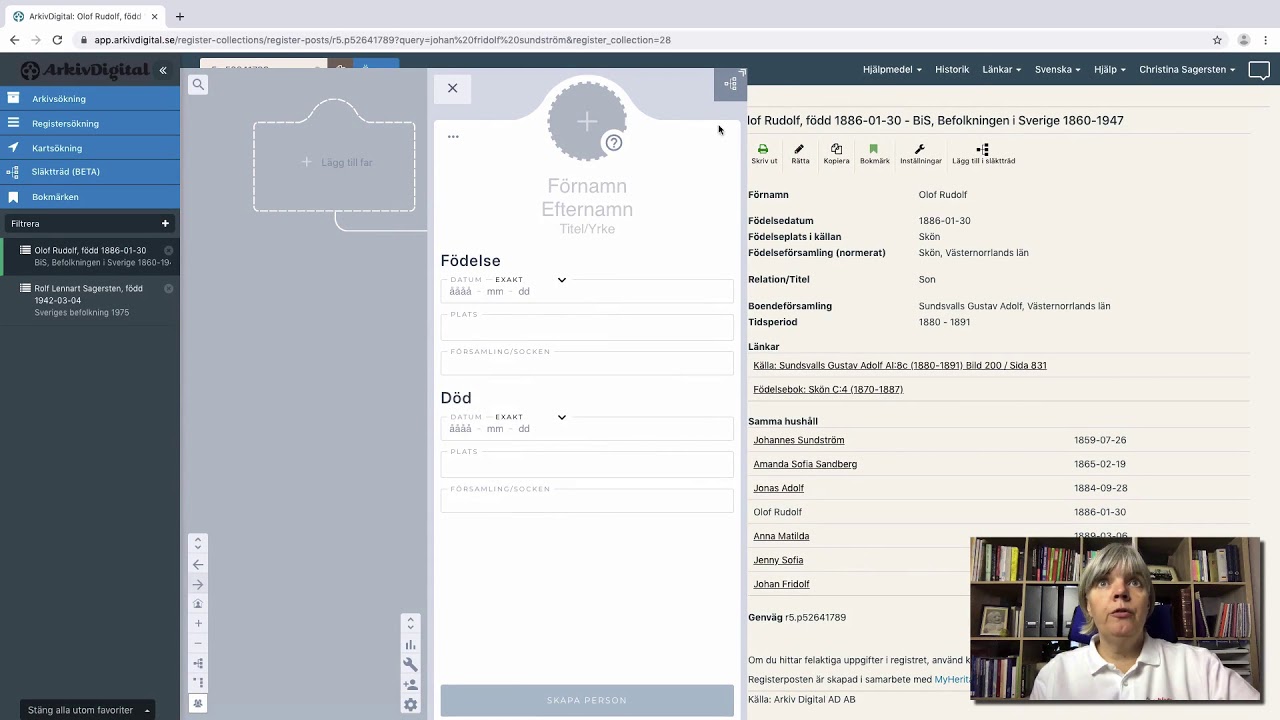
Task: Click the Skapa Person button
Action: click(587, 700)
